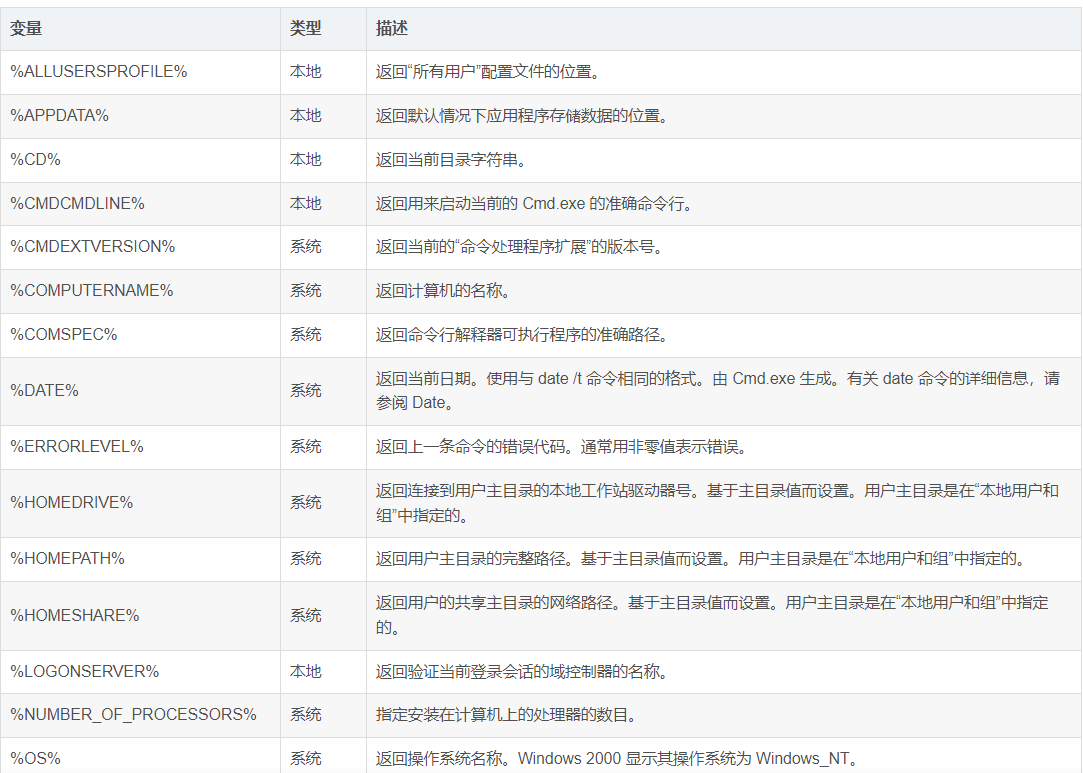The height and width of the screenshot is (773, 1083).
Task: Select the %OS% variable cell
Action: tap(36, 759)
